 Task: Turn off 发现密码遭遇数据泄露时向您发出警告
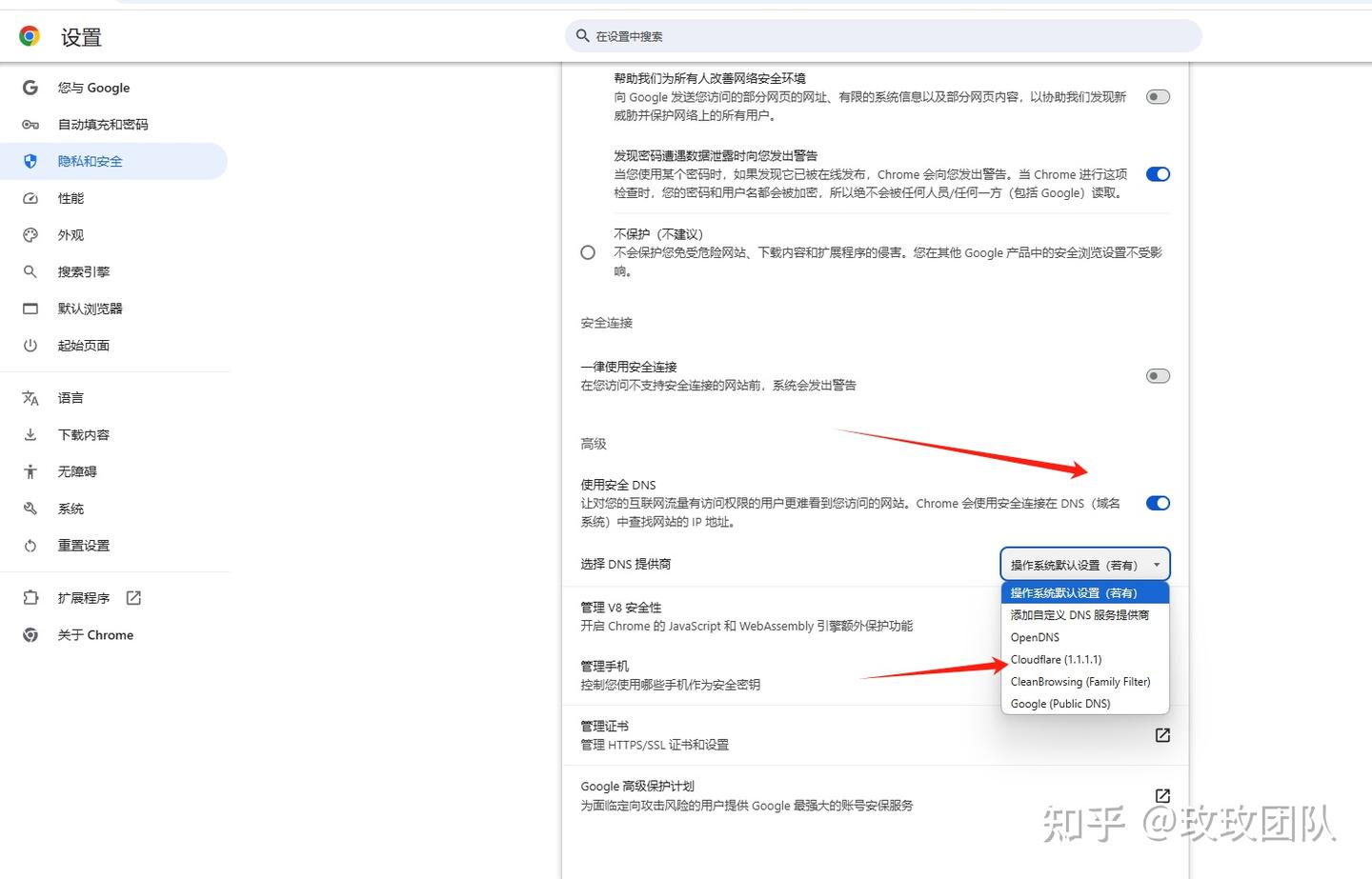click(1157, 173)
